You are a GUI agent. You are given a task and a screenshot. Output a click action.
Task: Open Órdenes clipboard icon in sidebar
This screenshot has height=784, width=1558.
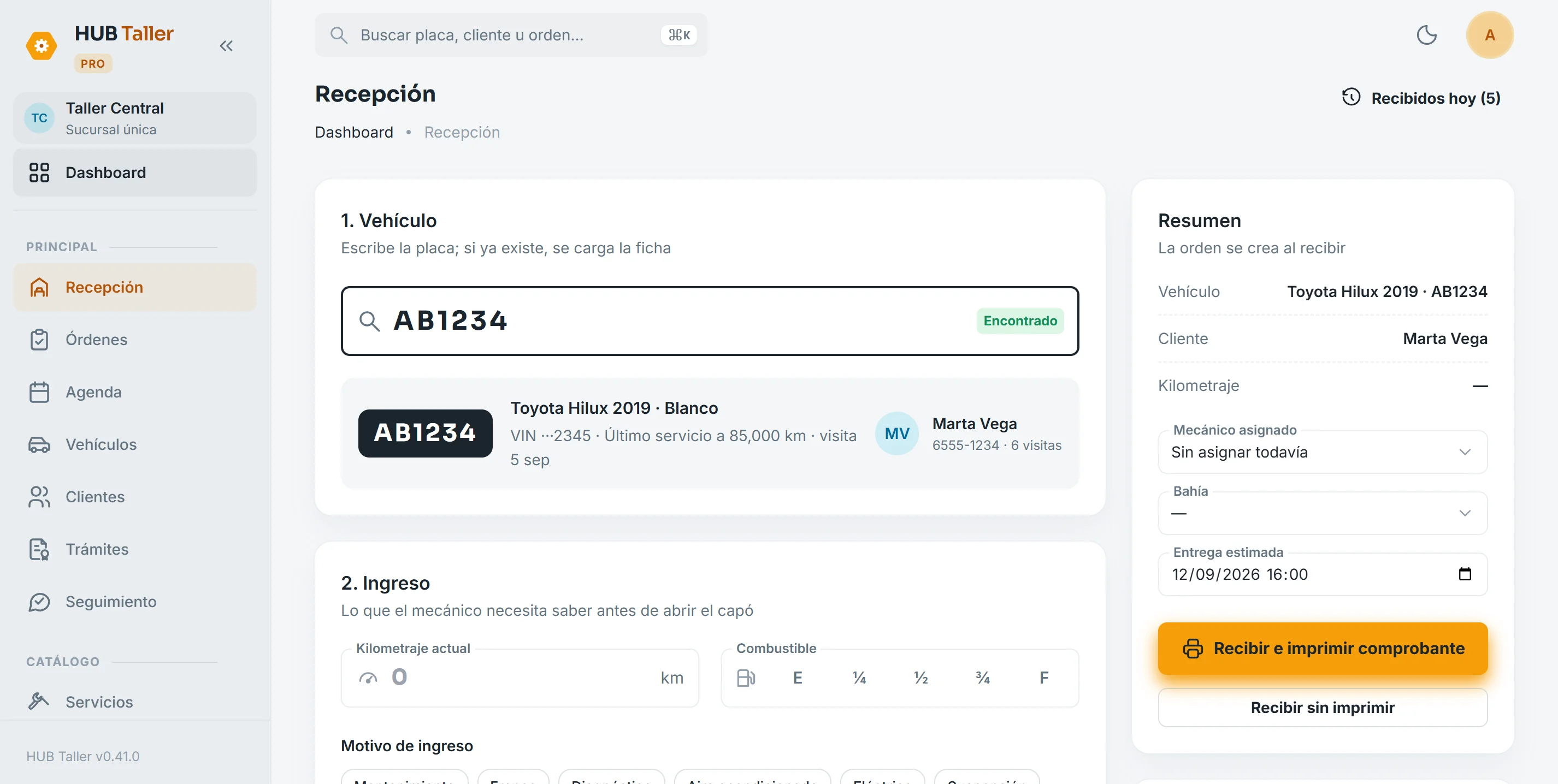pyautogui.click(x=39, y=340)
